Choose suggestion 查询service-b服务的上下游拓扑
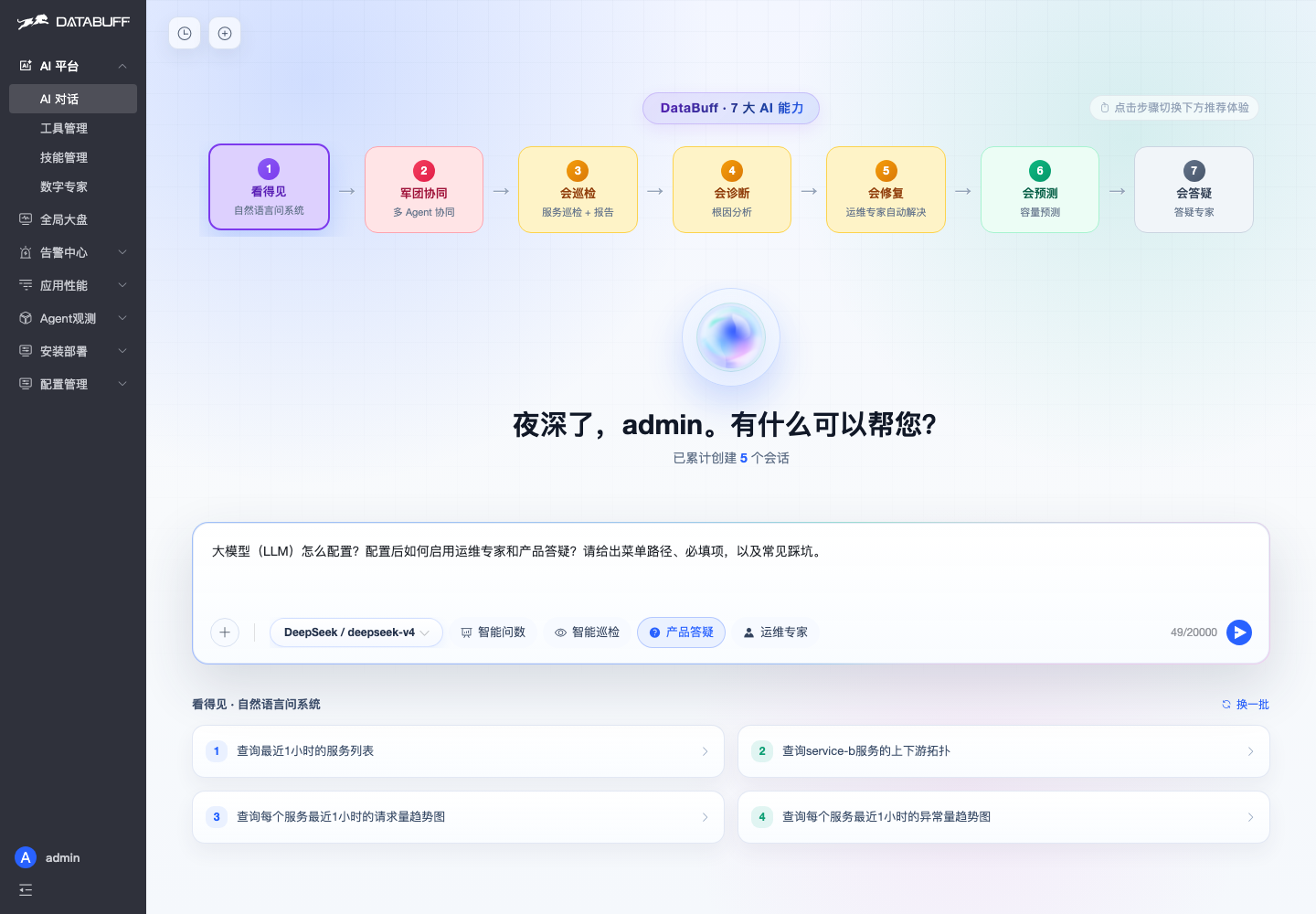 tap(1003, 751)
